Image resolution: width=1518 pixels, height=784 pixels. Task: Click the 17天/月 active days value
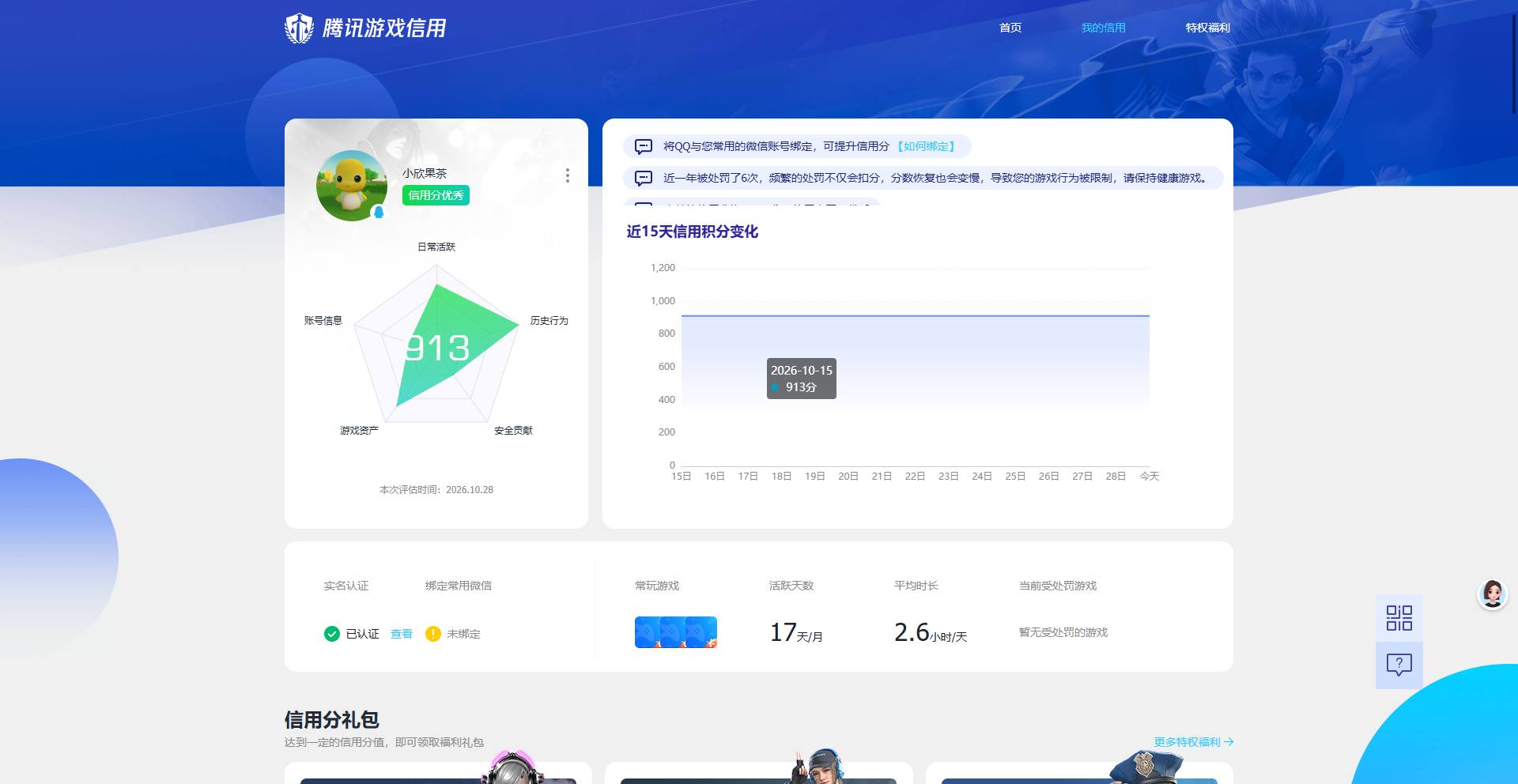click(x=796, y=632)
